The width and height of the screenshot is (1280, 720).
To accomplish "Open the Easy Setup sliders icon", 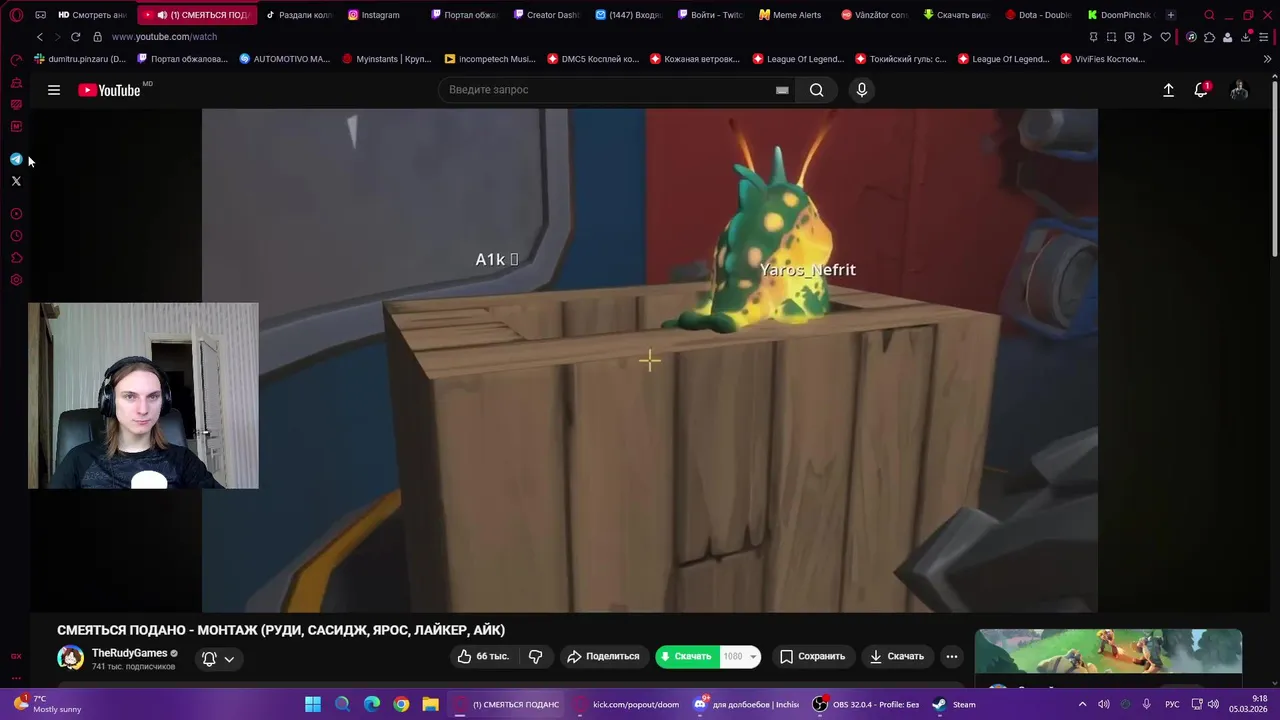I will click(x=1266, y=37).
